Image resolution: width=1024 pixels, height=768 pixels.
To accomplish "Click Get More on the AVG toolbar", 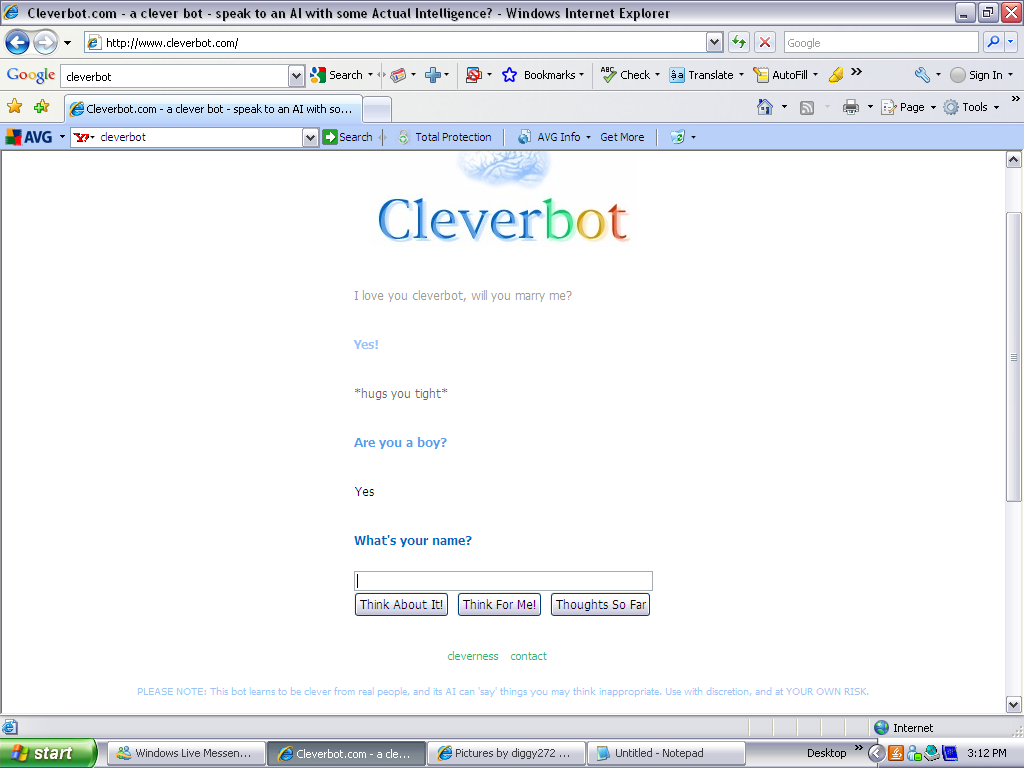I will pos(622,137).
